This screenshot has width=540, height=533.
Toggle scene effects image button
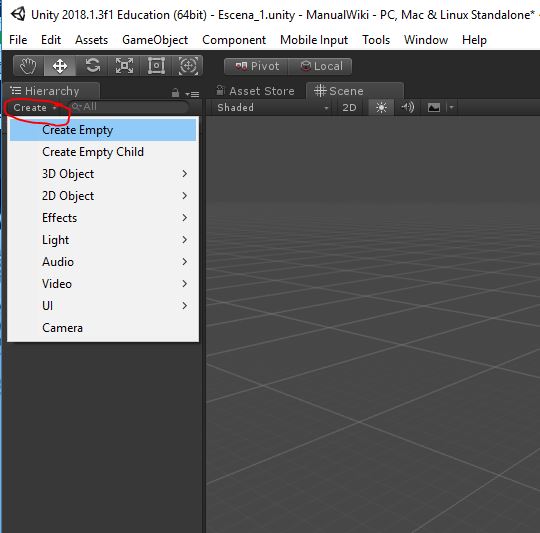[434, 107]
